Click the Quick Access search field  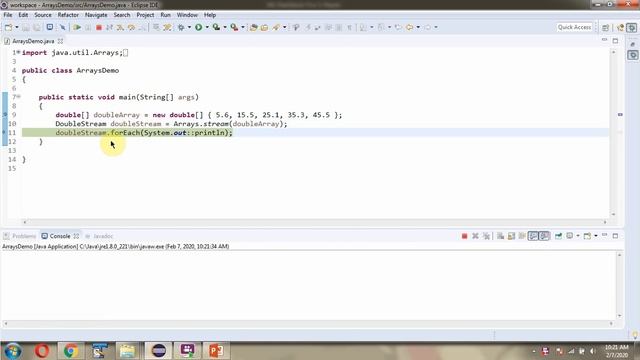tap(574, 27)
